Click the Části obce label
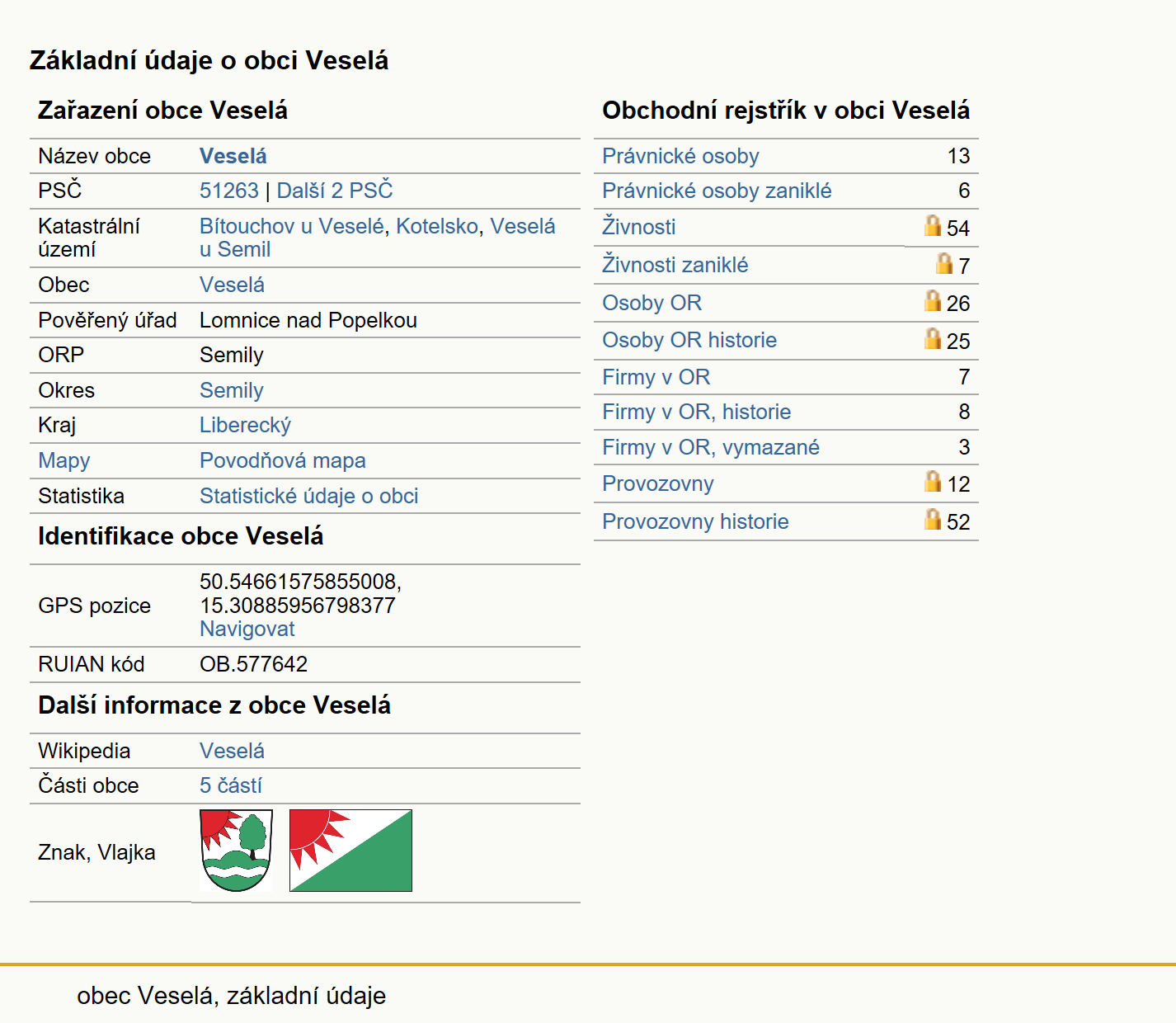The image size is (1176, 1023). tap(88, 785)
